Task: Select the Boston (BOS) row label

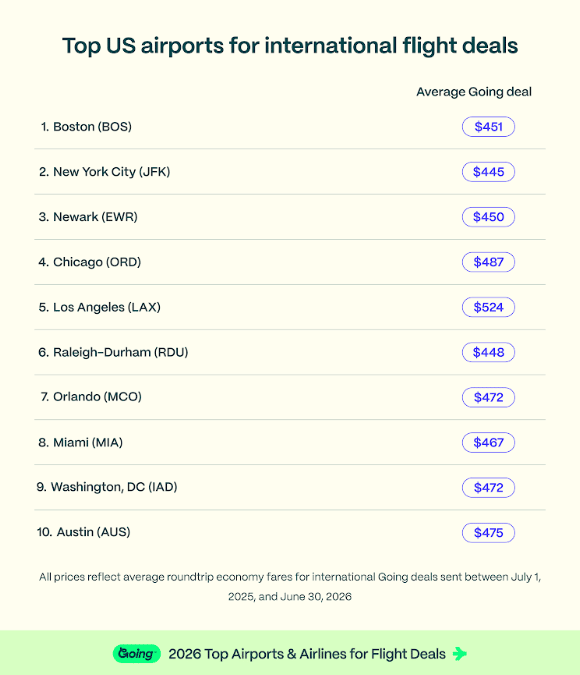Action: [x=86, y=127]
